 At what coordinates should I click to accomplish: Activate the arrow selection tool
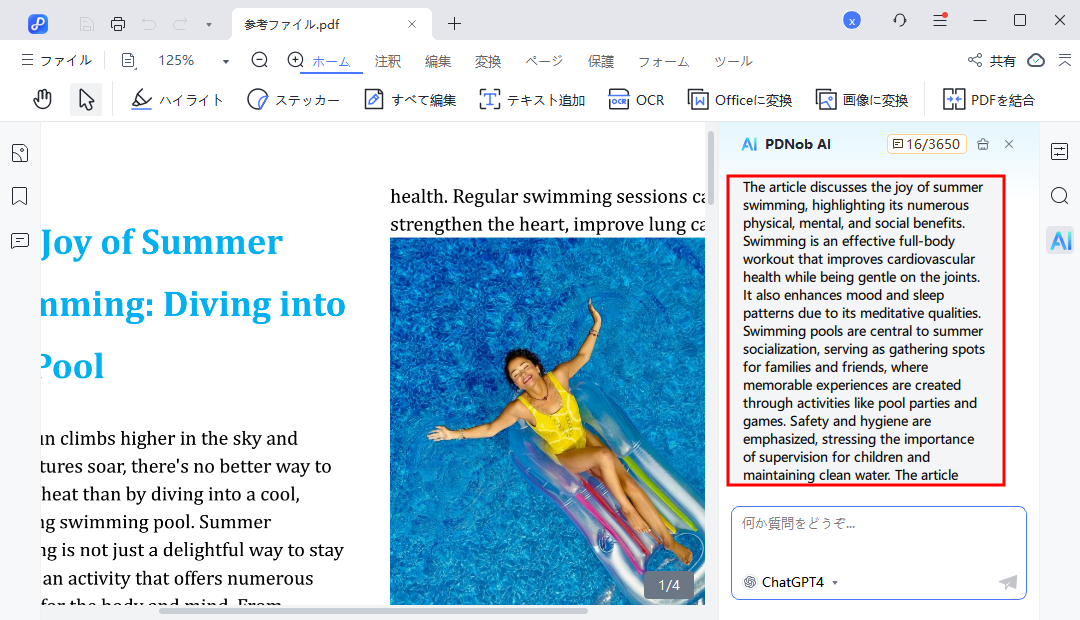point(86,99)
